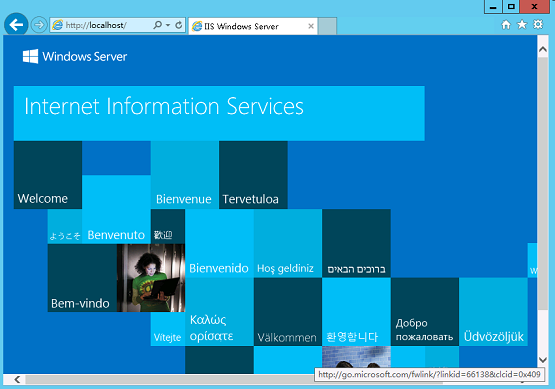Click the vertical scrollbar down arrow
The width and height of the screenshot is (555, 389).
543,360
